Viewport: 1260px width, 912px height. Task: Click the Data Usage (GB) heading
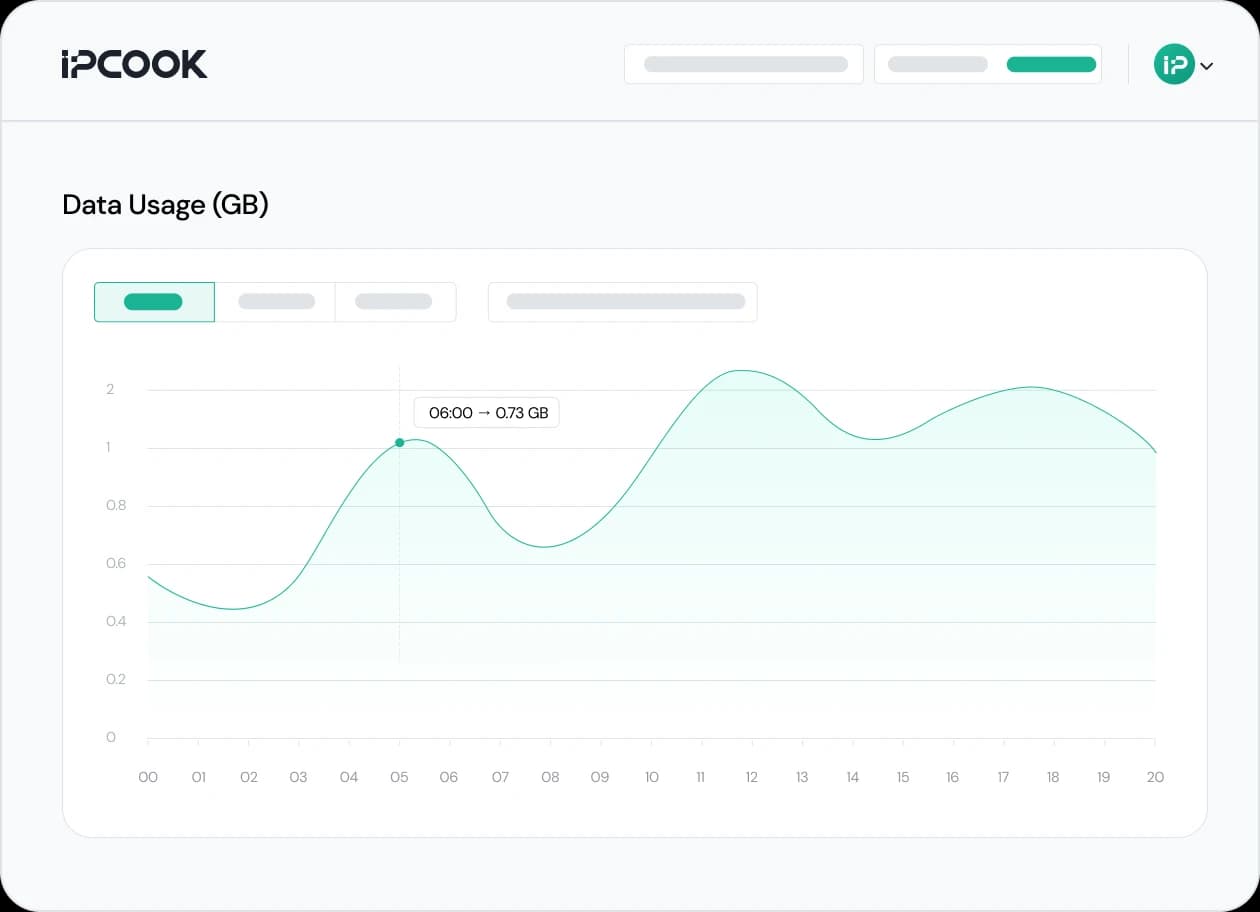click(x=165, y=205)
